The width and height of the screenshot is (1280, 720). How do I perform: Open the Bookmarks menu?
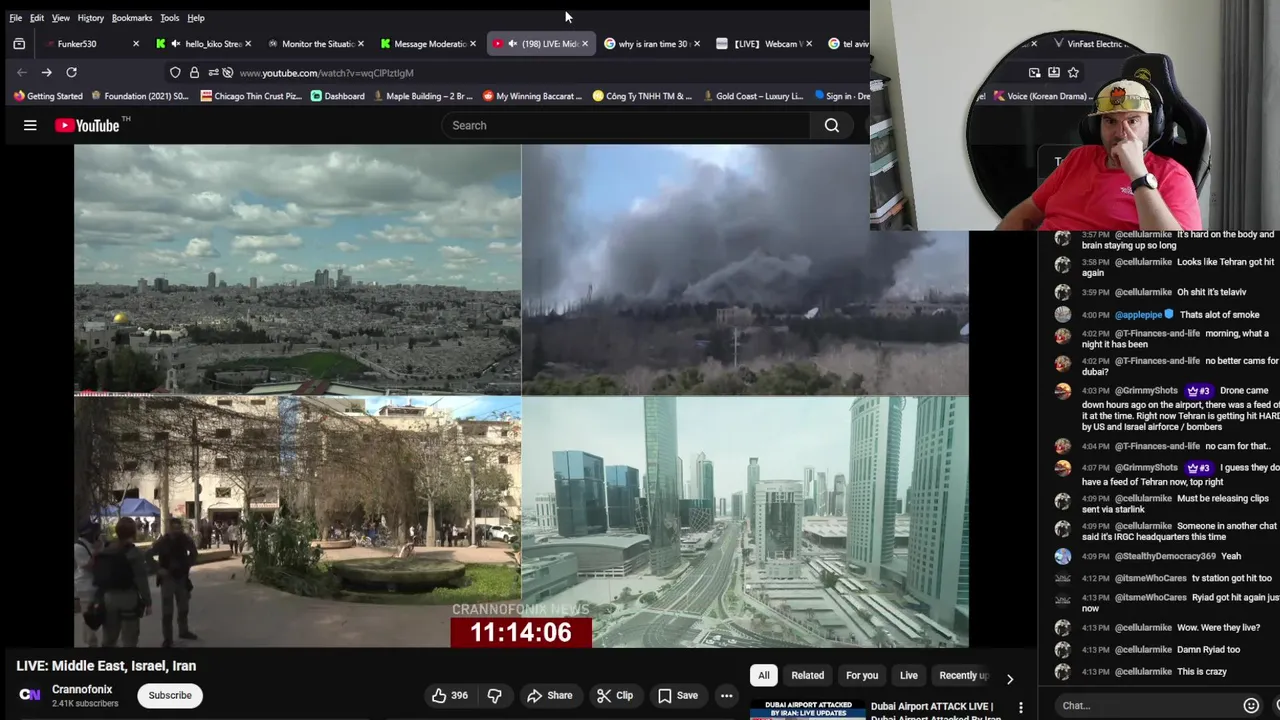(132, 18)
